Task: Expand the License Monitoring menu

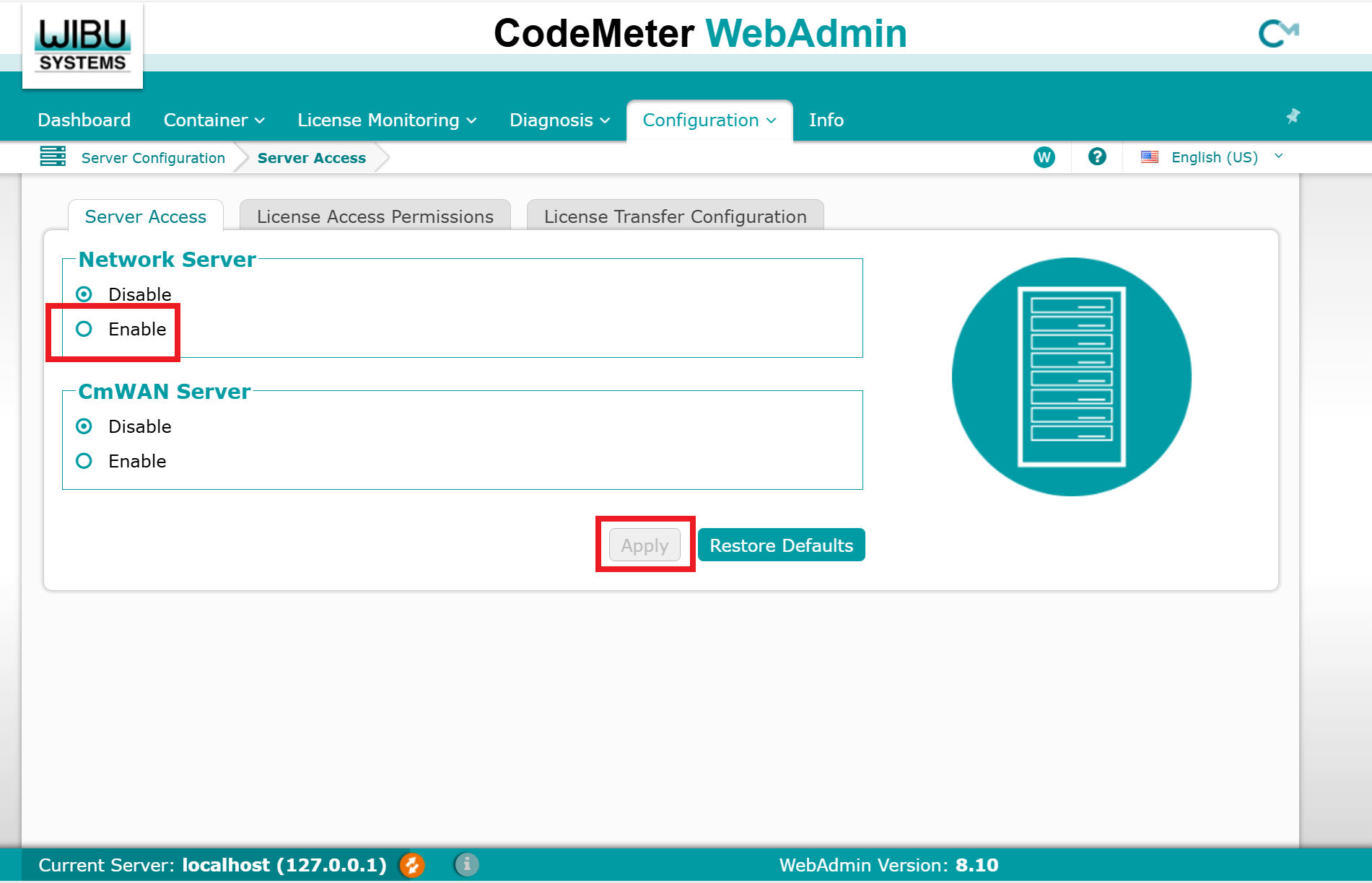Action: pyautogui.click(x=387, y=120)
